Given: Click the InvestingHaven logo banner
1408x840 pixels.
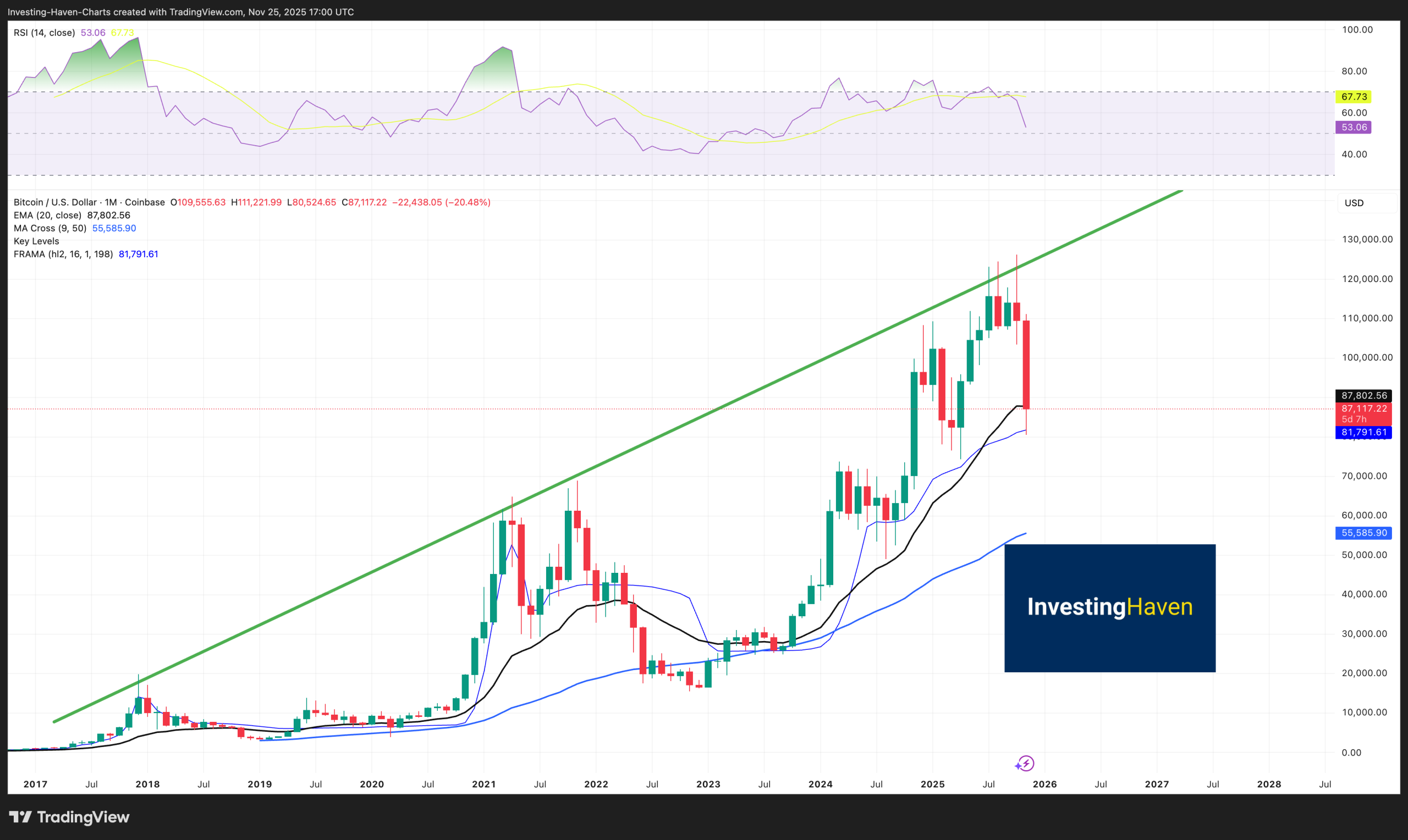Looking at the screenshot, I should click(1110, 610).
